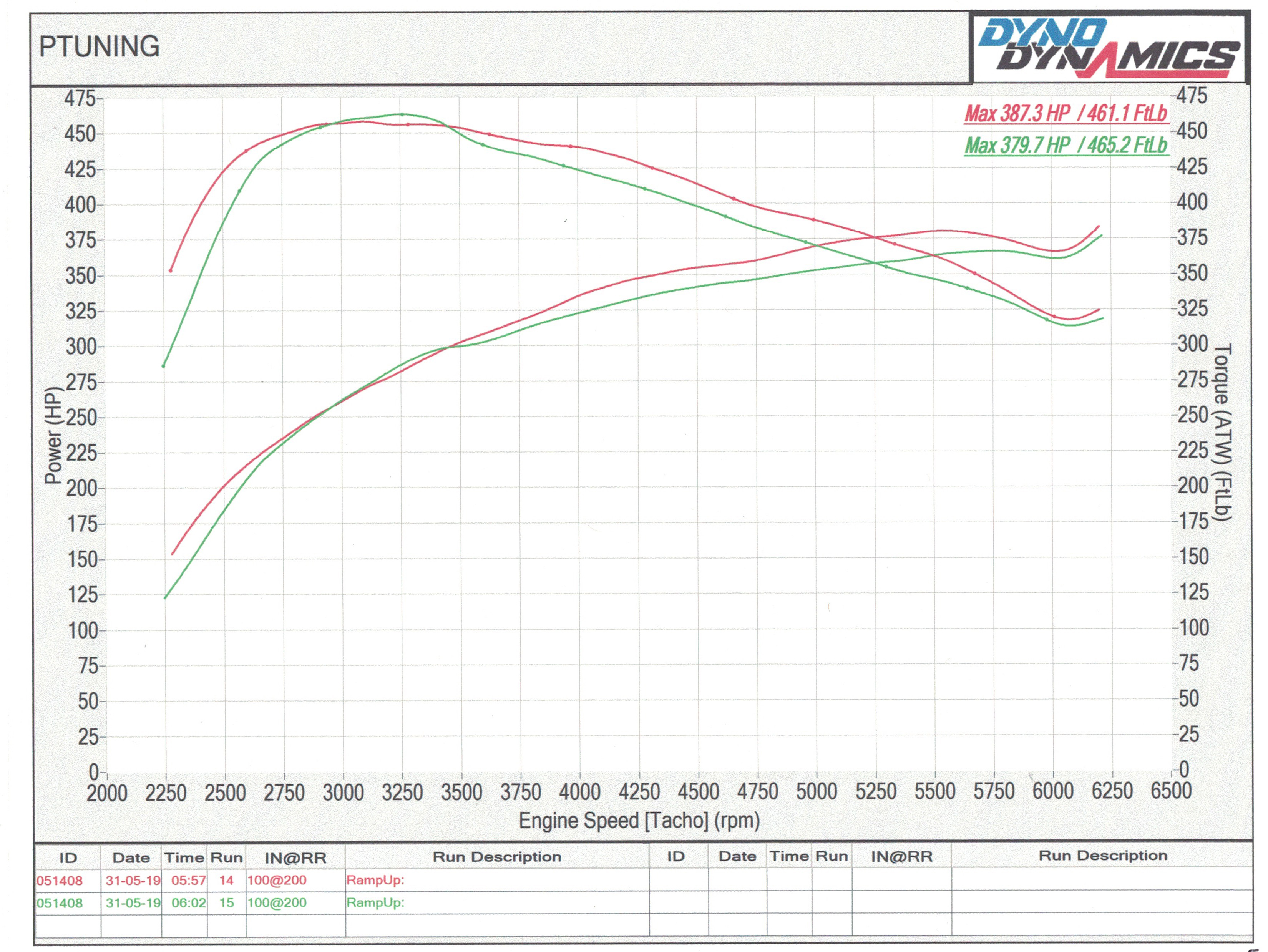Select run 15 ID 051408 green row

(60, 903)
